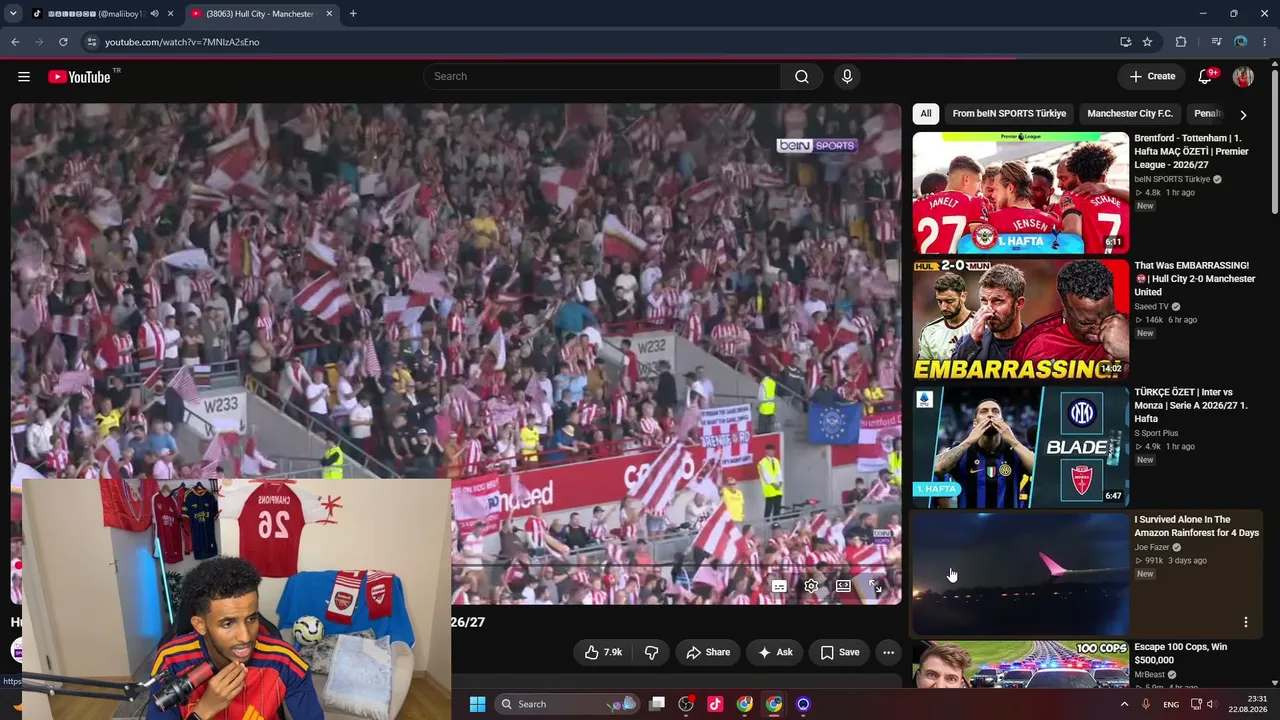Open the account avatar menu
The width and height of the screenshot is (1280, 720).
1243,77
